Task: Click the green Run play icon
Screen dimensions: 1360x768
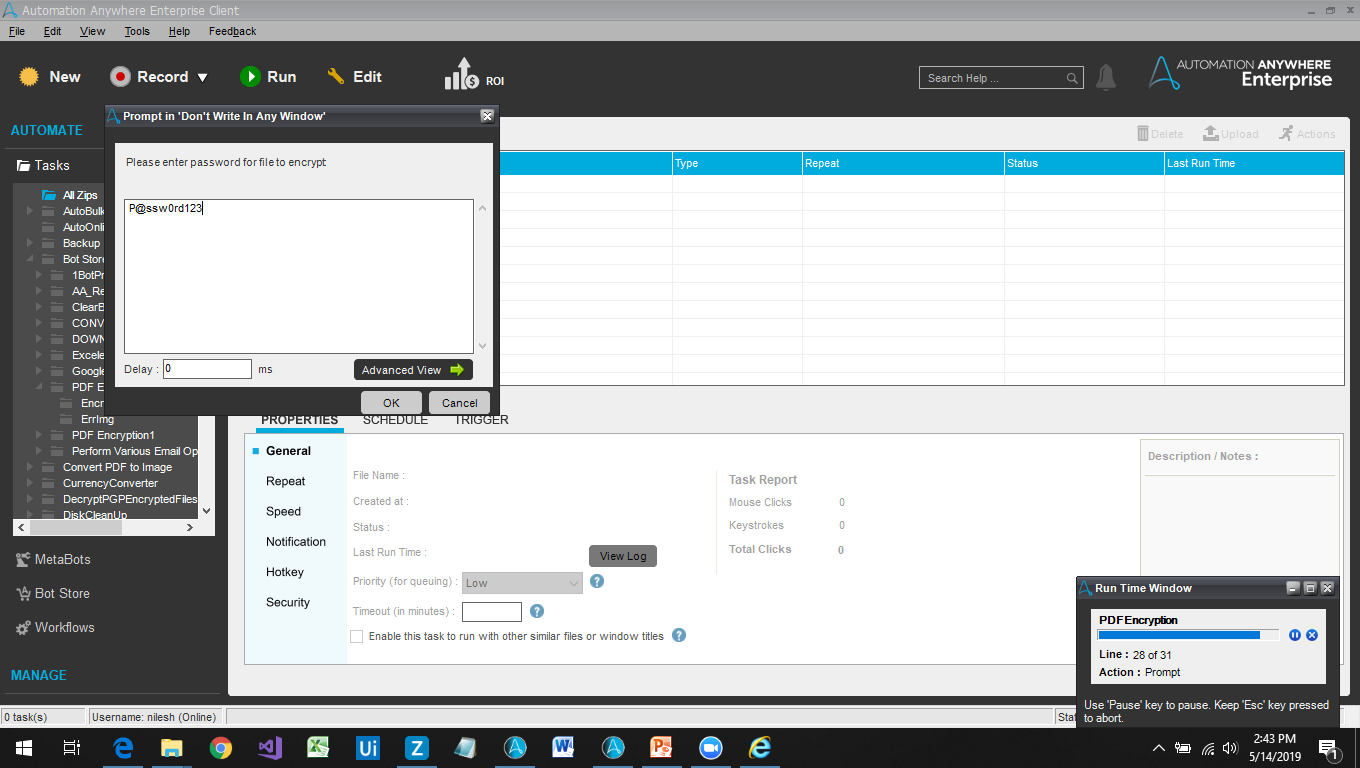Action: tap(249, 77)
